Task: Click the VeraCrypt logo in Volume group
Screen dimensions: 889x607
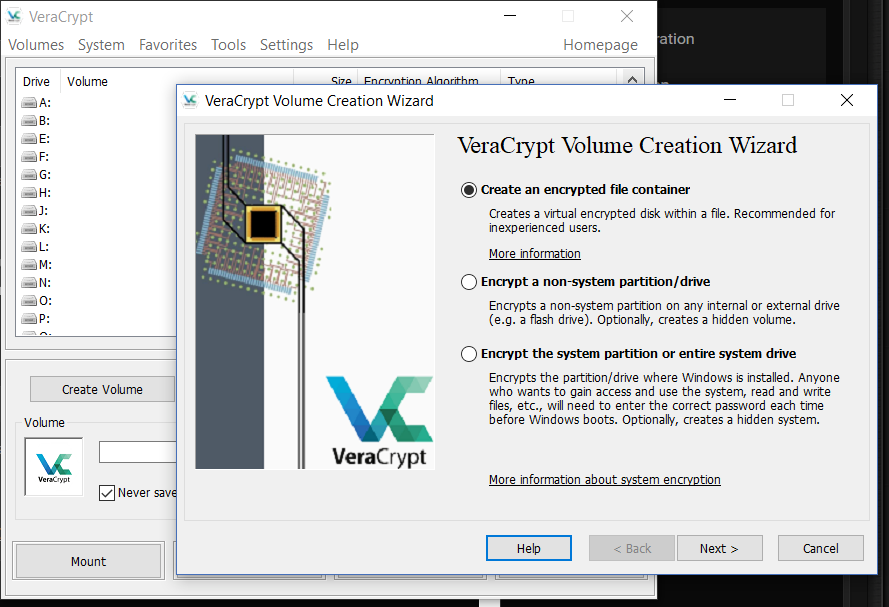Action: [x=54, y=467]
